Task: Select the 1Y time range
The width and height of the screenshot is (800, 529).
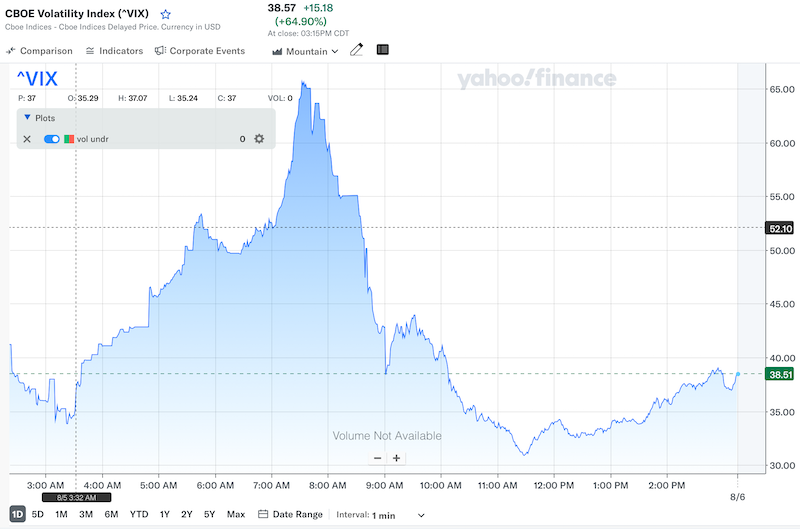Action: [164, 514]
